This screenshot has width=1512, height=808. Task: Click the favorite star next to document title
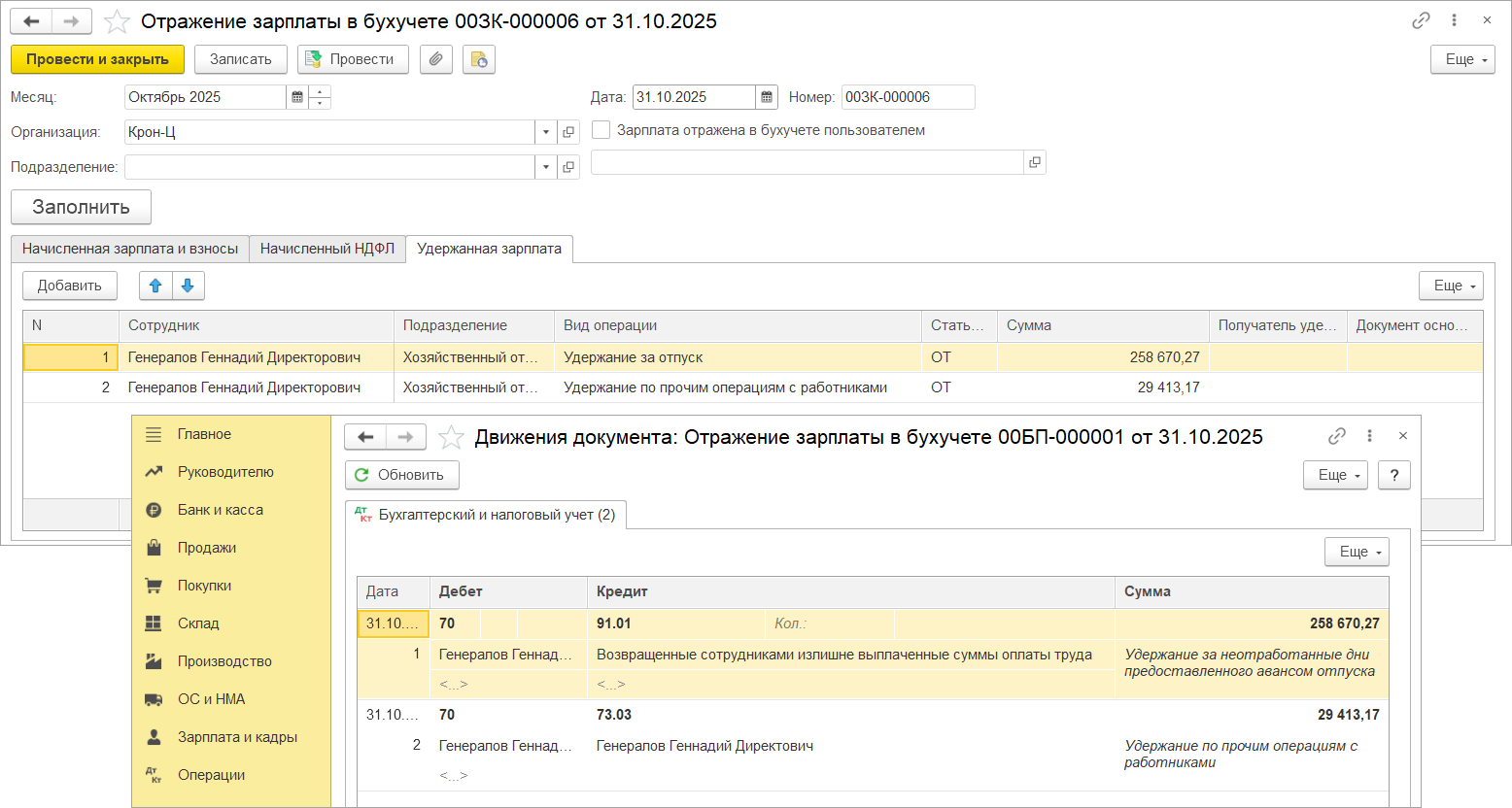(117, 21)
